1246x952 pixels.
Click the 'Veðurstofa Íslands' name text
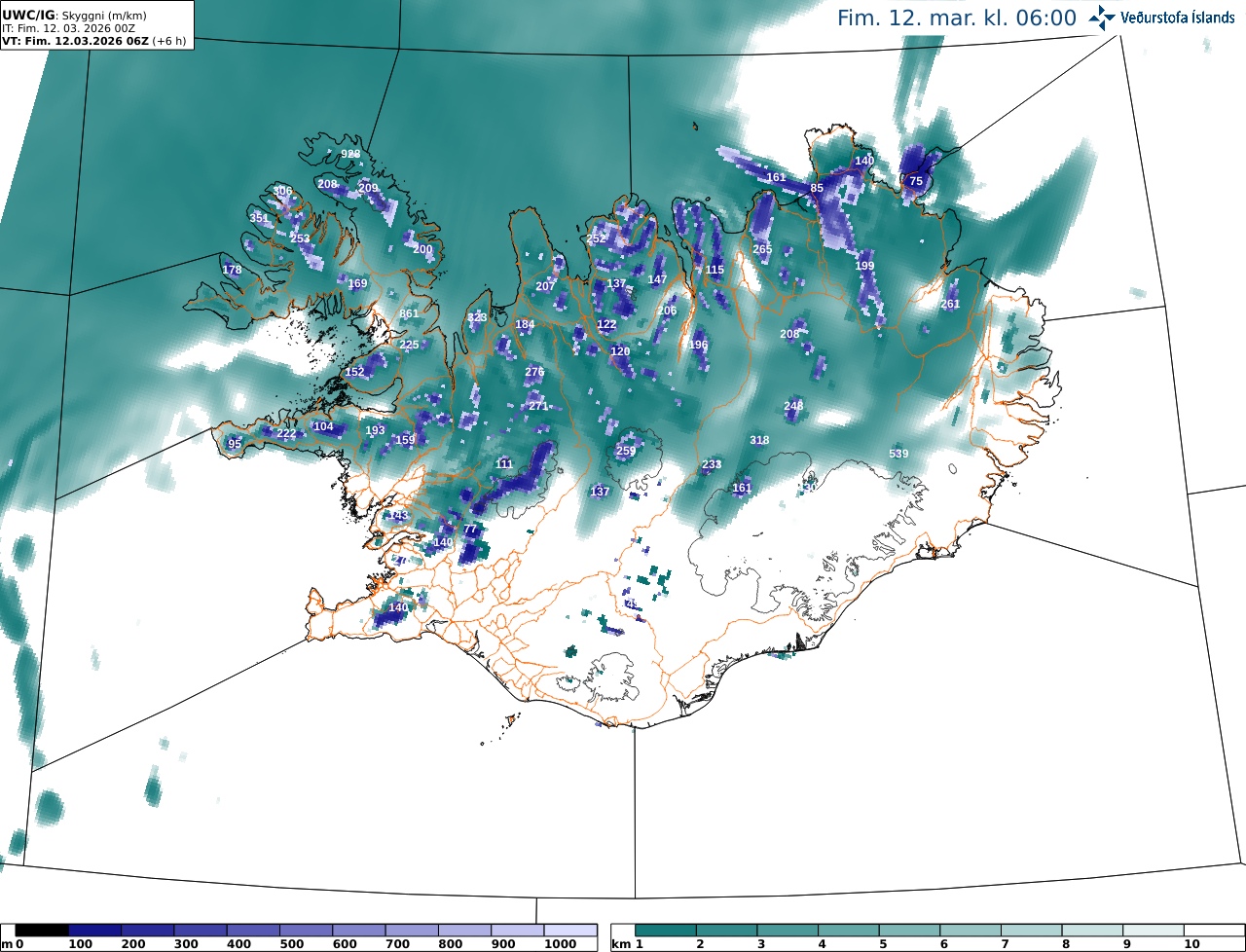[x=1178, y=18]
